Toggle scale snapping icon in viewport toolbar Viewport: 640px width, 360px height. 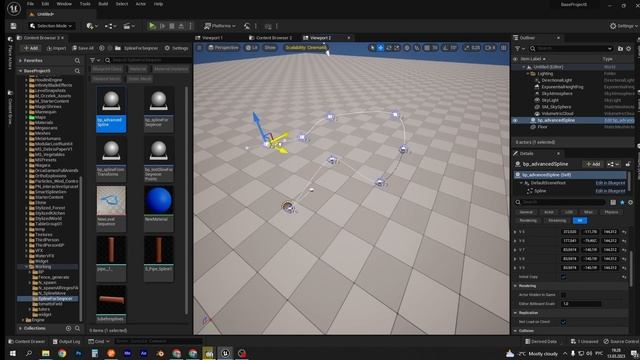pos(467,48)
